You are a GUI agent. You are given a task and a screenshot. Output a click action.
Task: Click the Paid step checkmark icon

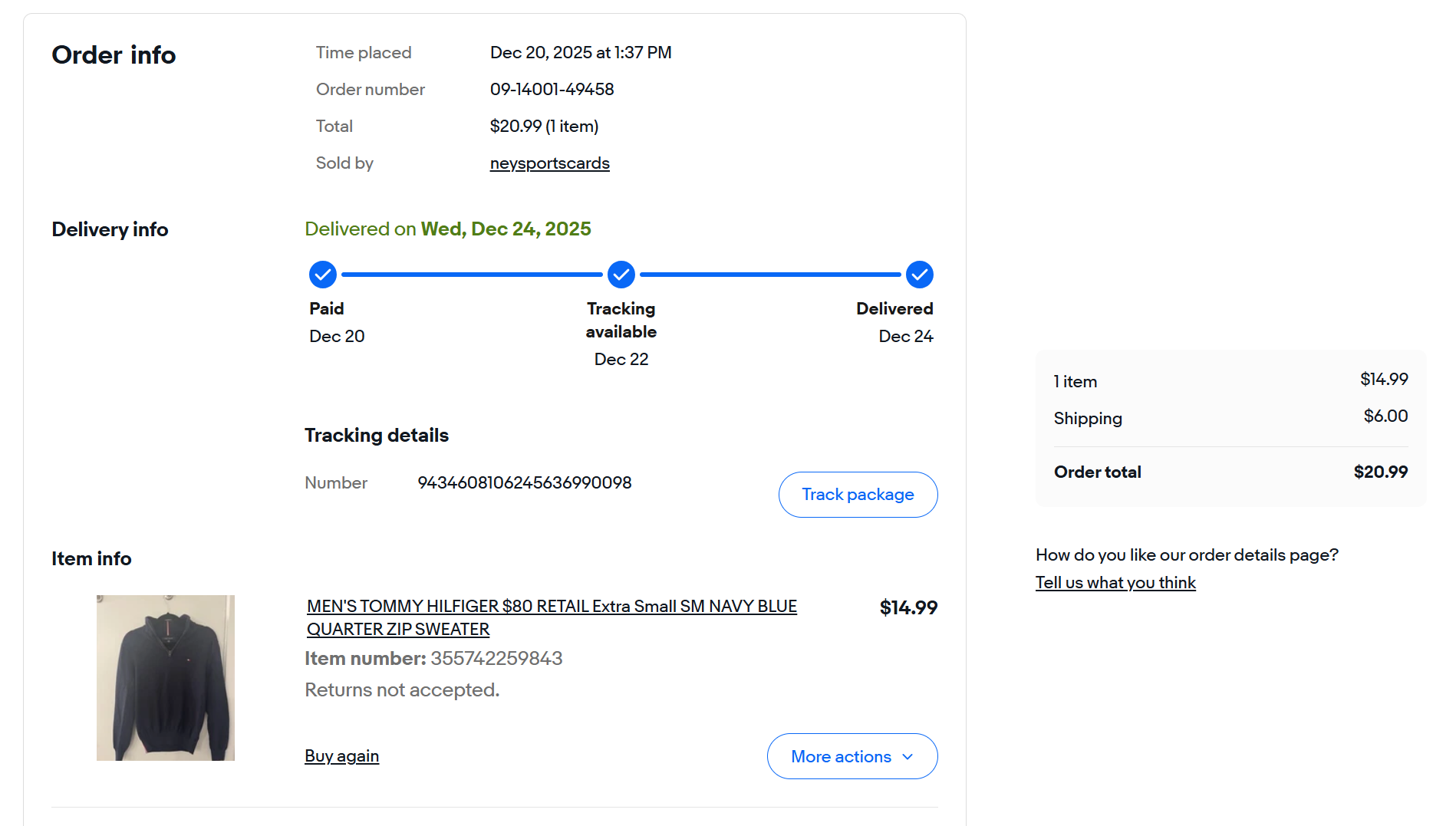coord(323,275)
